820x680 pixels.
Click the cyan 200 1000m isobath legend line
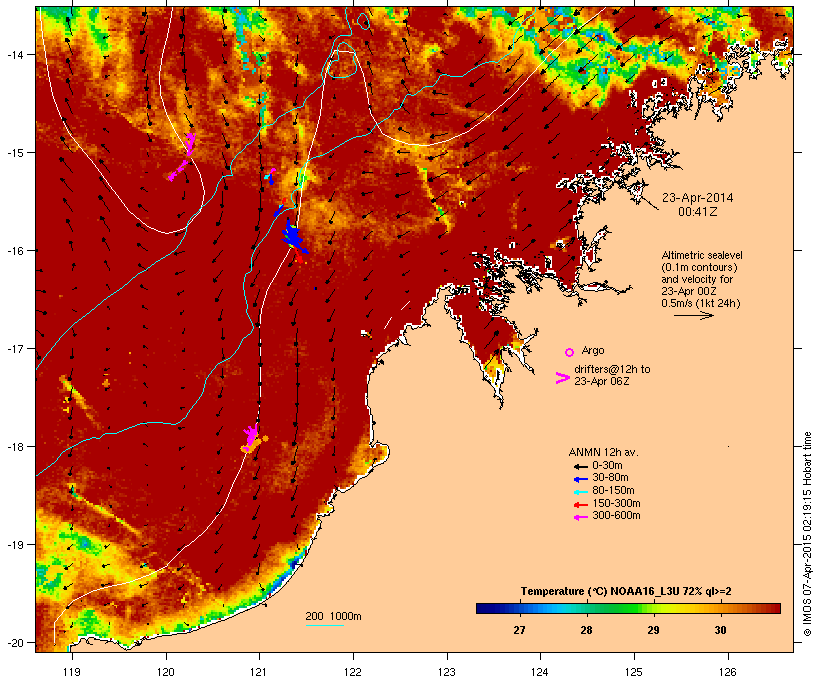[x=324, y=625]
